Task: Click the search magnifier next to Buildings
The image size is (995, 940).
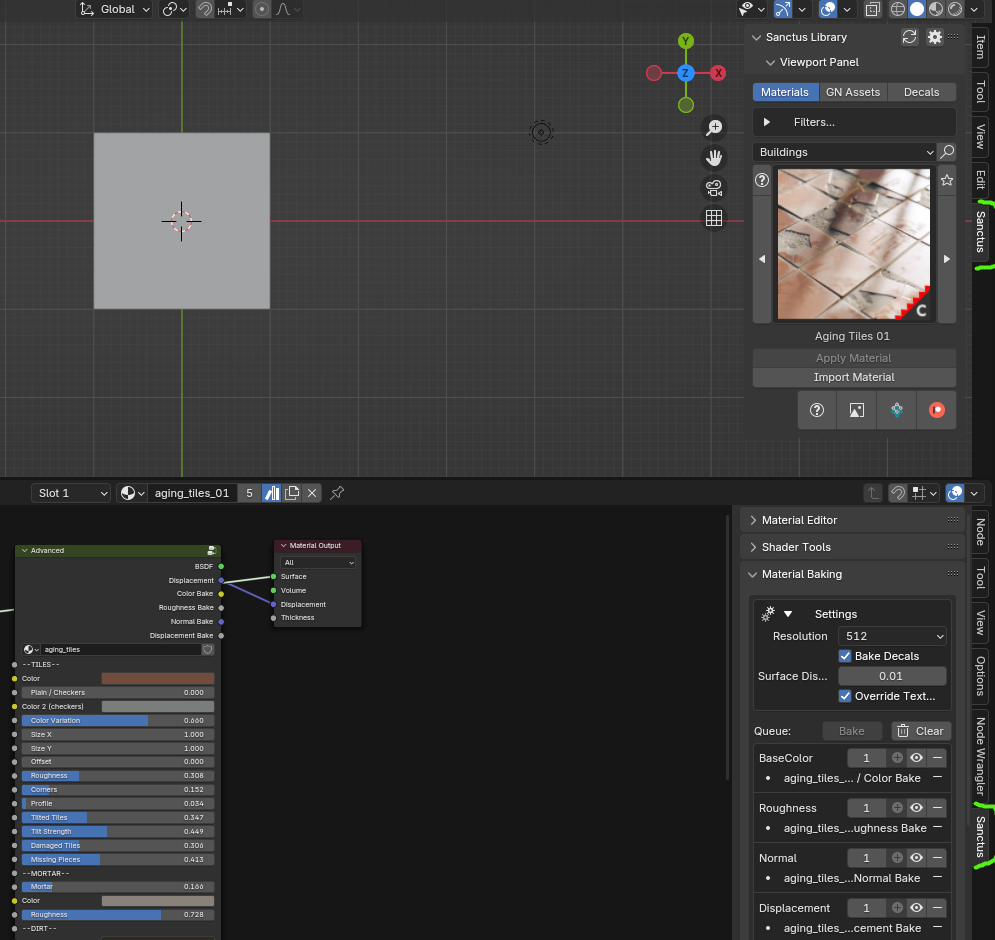Action: 946,152
